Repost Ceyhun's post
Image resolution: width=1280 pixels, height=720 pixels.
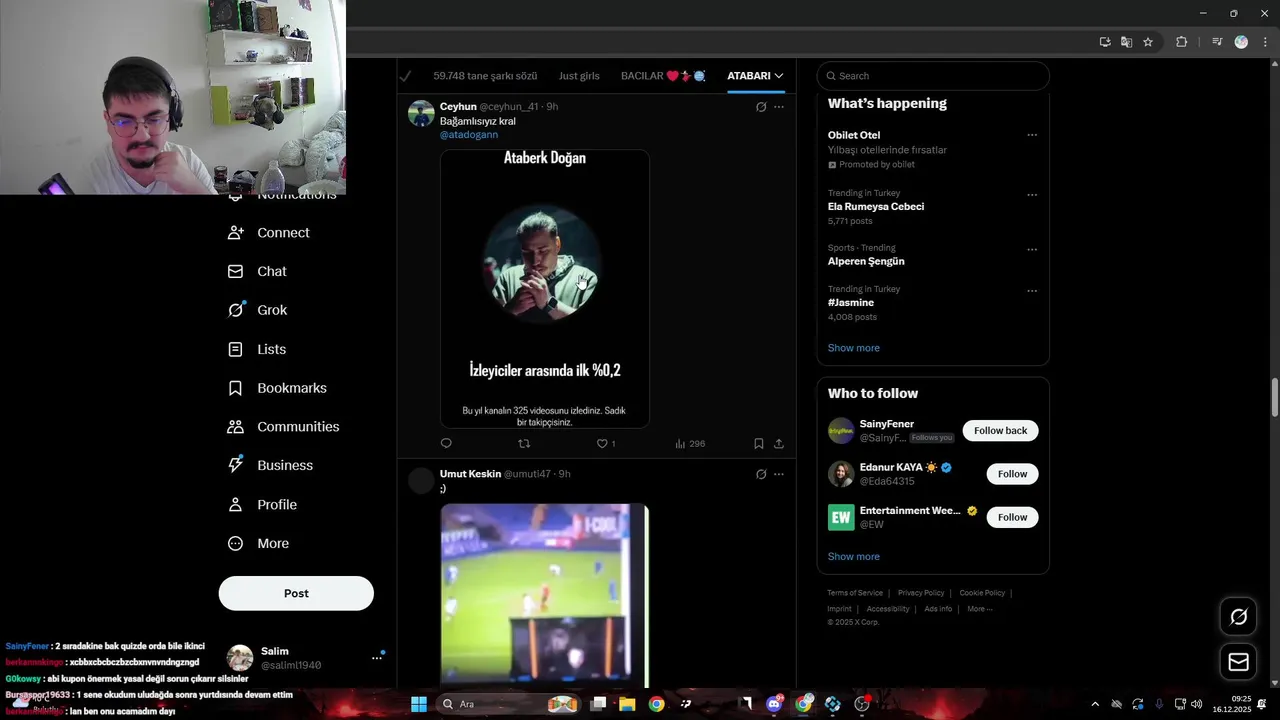point(524,443)
